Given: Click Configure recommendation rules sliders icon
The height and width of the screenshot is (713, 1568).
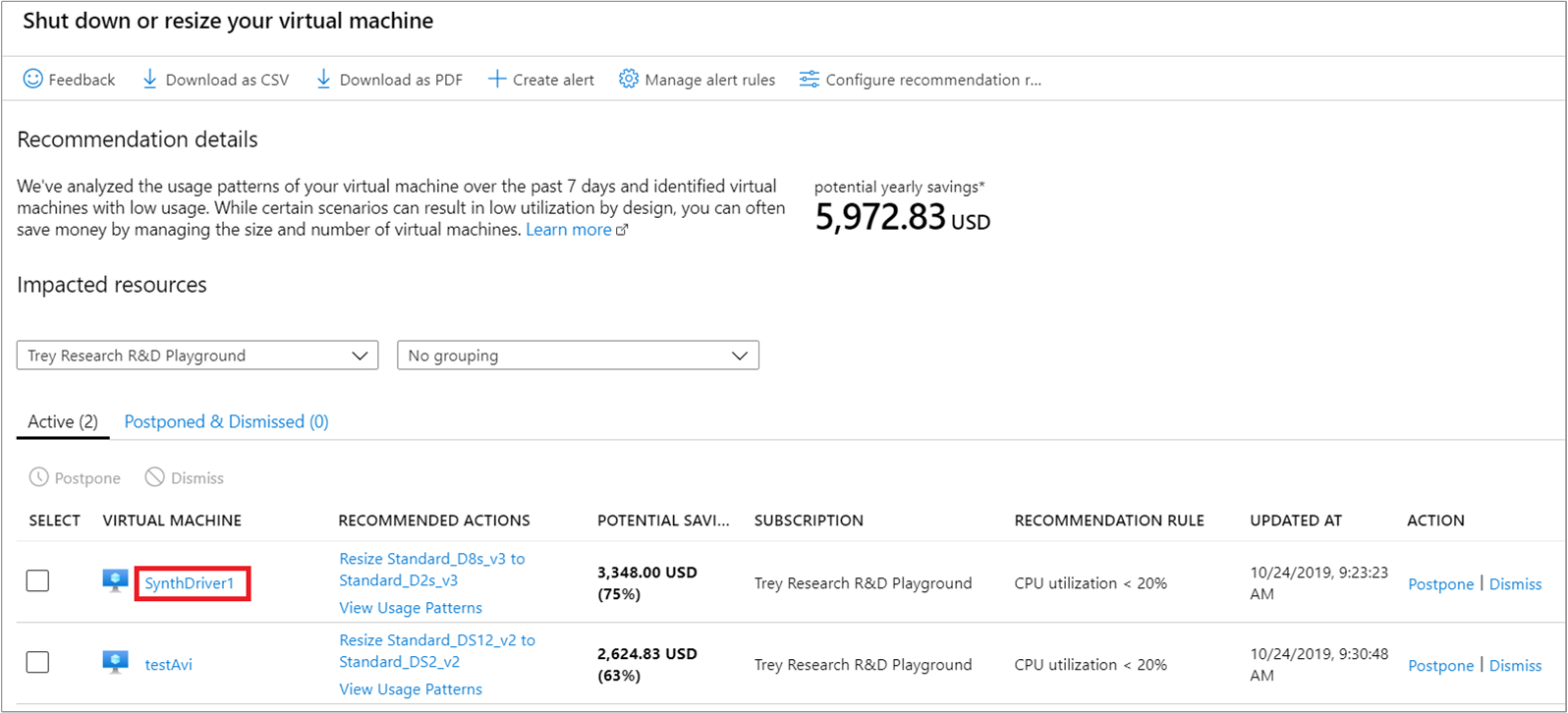Looking at the screenshot, I should click(809, 79).
